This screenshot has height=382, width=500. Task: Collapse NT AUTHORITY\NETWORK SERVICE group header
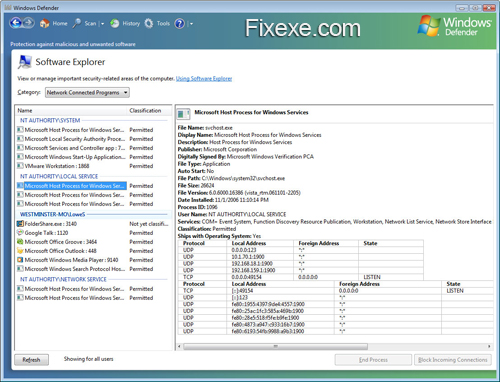63,279
